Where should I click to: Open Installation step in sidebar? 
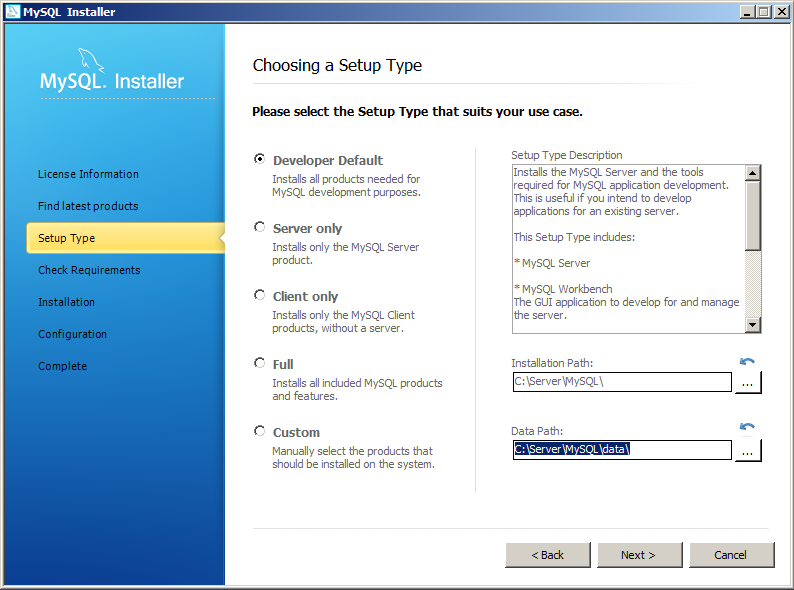click(x=66, y=302)
